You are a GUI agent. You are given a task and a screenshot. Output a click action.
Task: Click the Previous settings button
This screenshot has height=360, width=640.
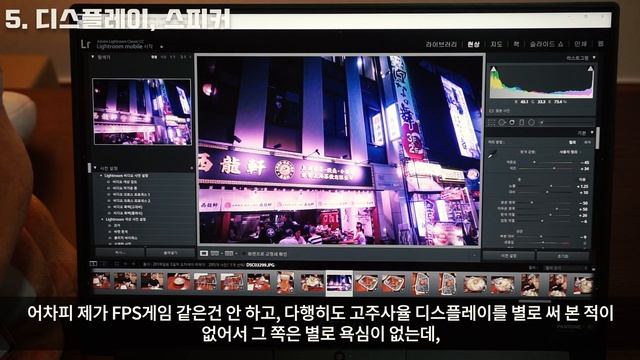click(509, 256)
